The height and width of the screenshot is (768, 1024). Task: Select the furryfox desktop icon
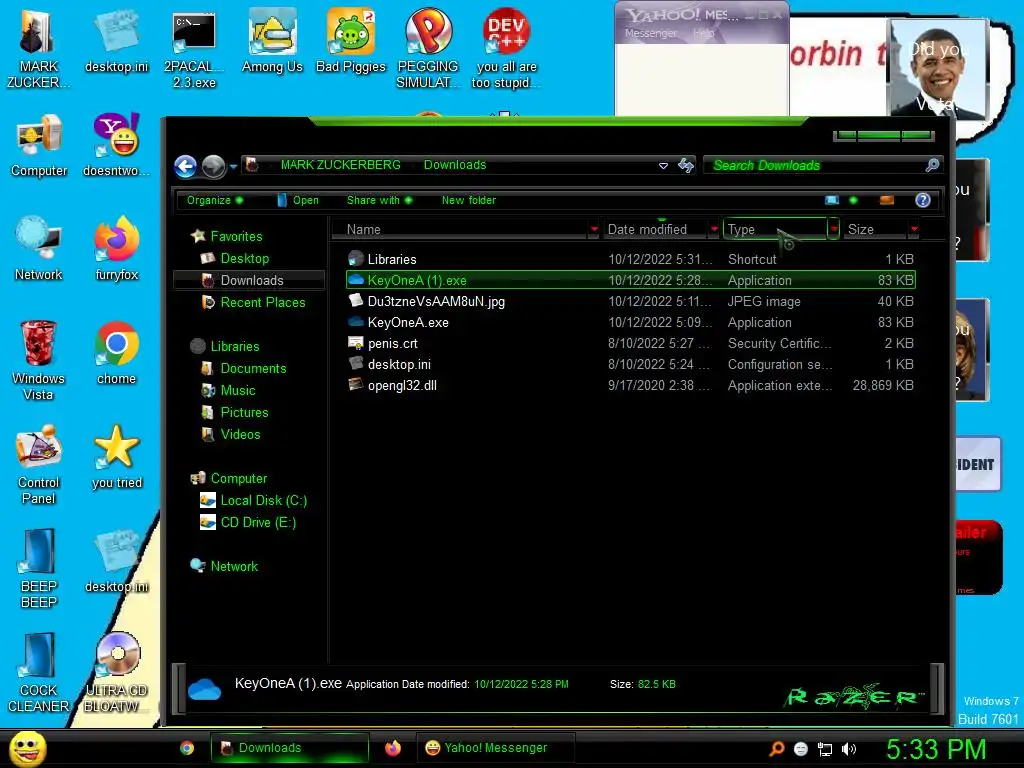(x=117, y=249)
